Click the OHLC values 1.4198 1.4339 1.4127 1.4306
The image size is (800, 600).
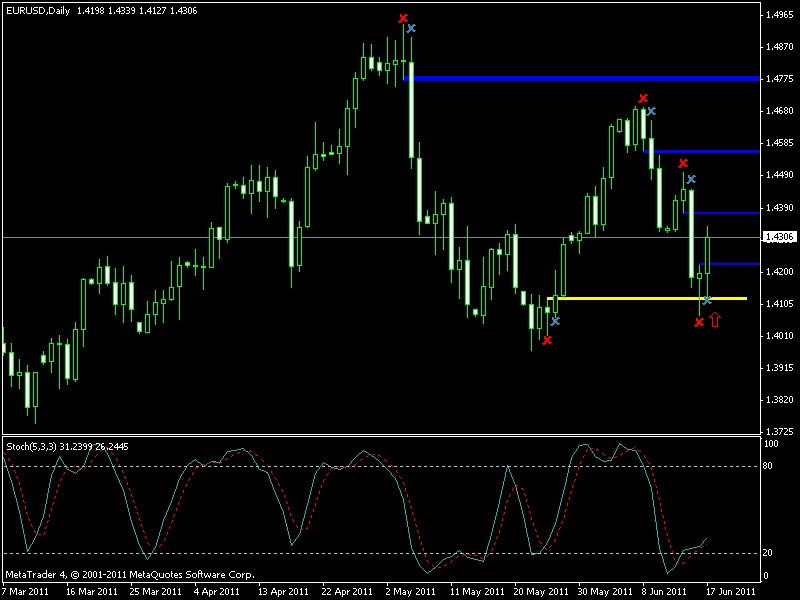[x=137, y=11]
